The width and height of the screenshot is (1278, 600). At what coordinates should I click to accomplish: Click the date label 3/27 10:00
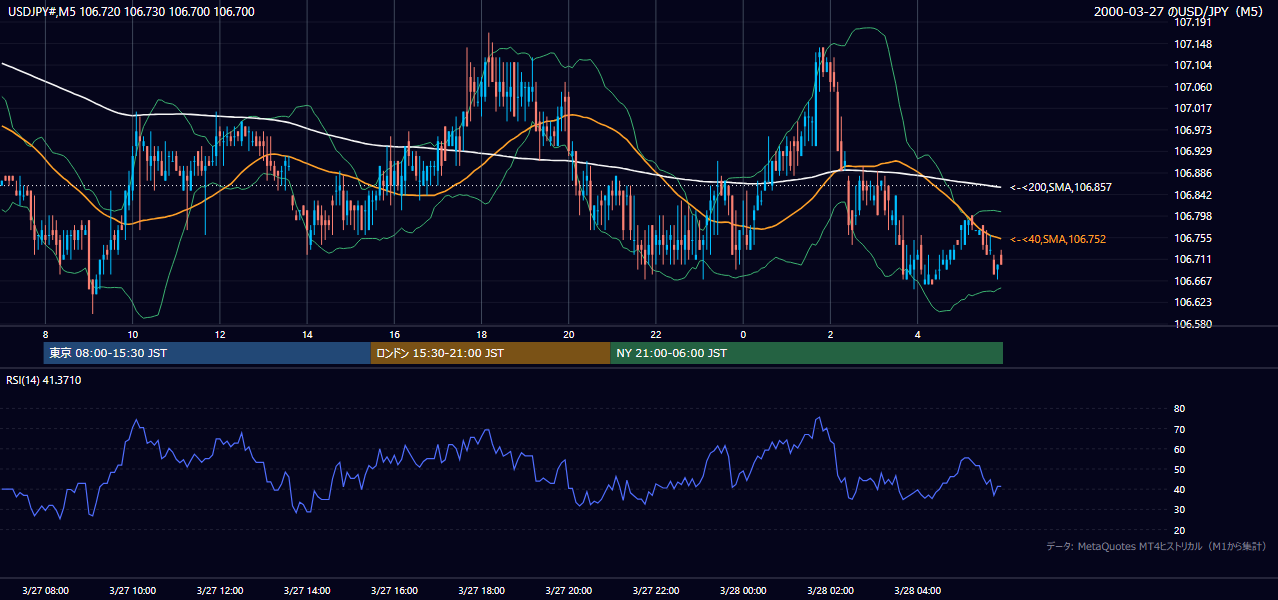pyautogui.click(x=133, y=590)
